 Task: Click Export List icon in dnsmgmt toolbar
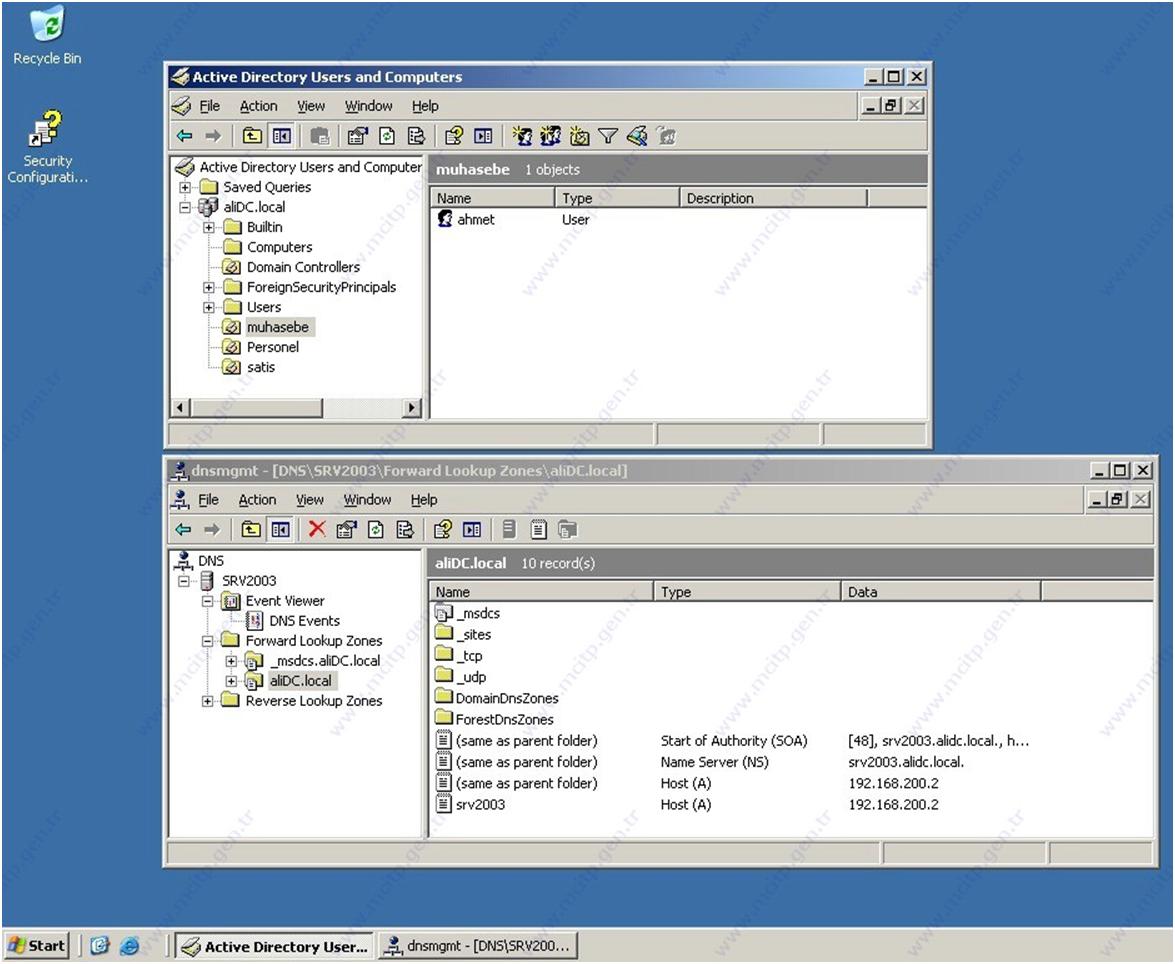pyautogui.click(x=405, y=529)
